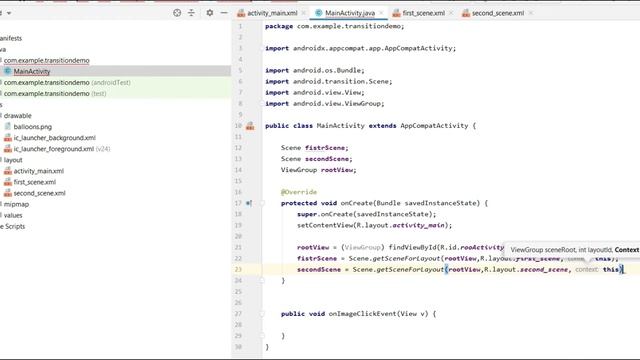Click onImageClickEvent method name

click(362, 313)
